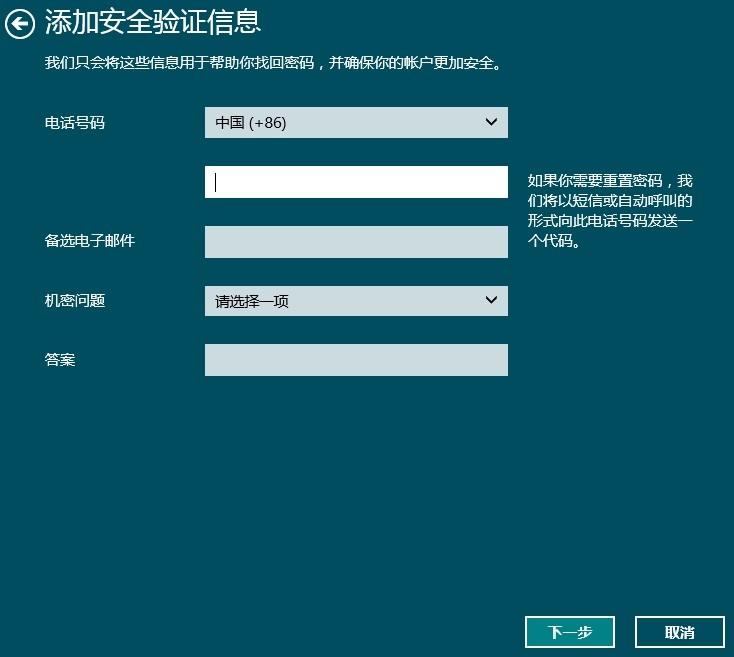734x657 pixels.
Task: Click the 机密问题 label
Action: point(75,300)
